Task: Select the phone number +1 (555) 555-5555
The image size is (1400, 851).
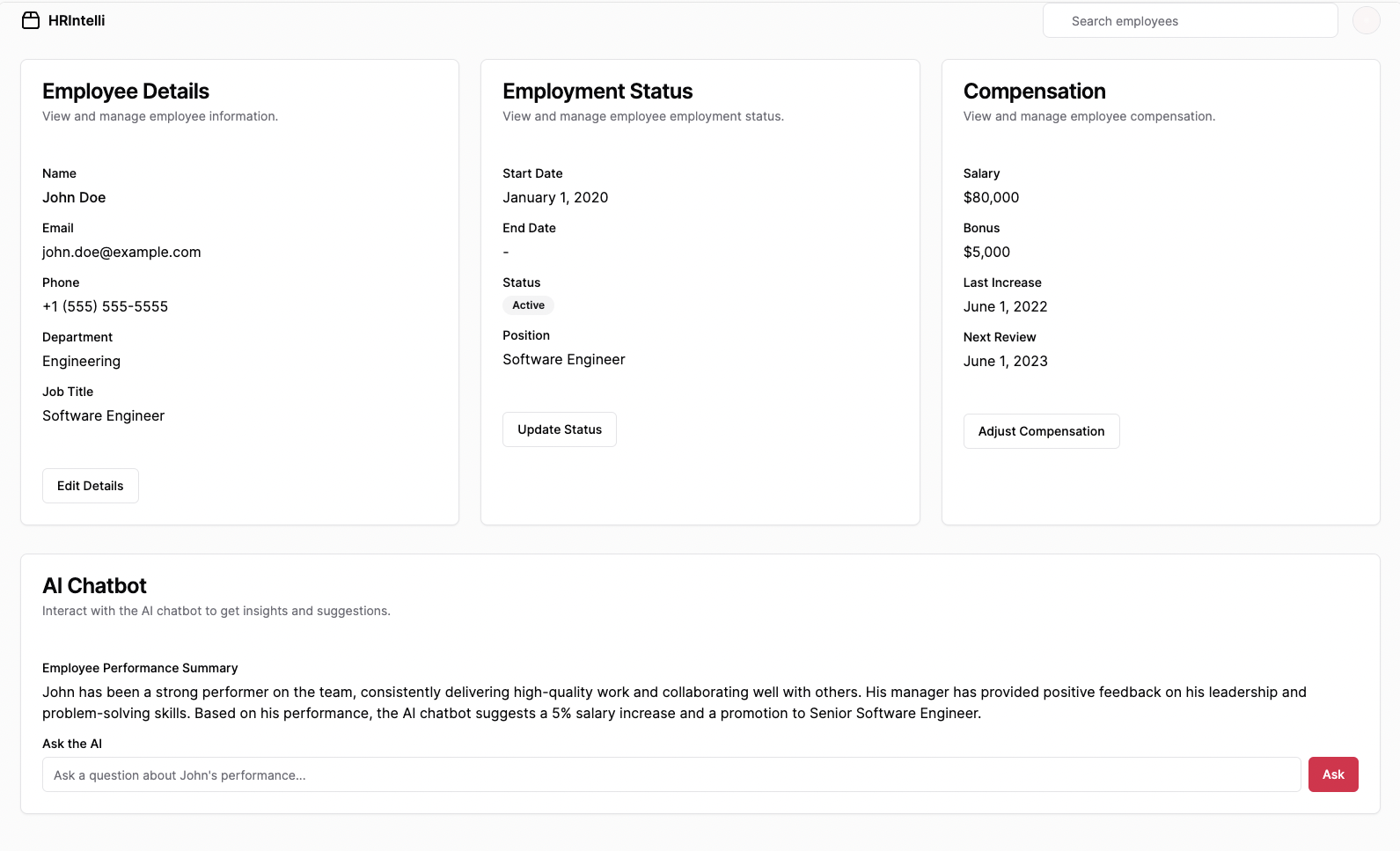Action: pyautogui.click(x=105, y=306)
